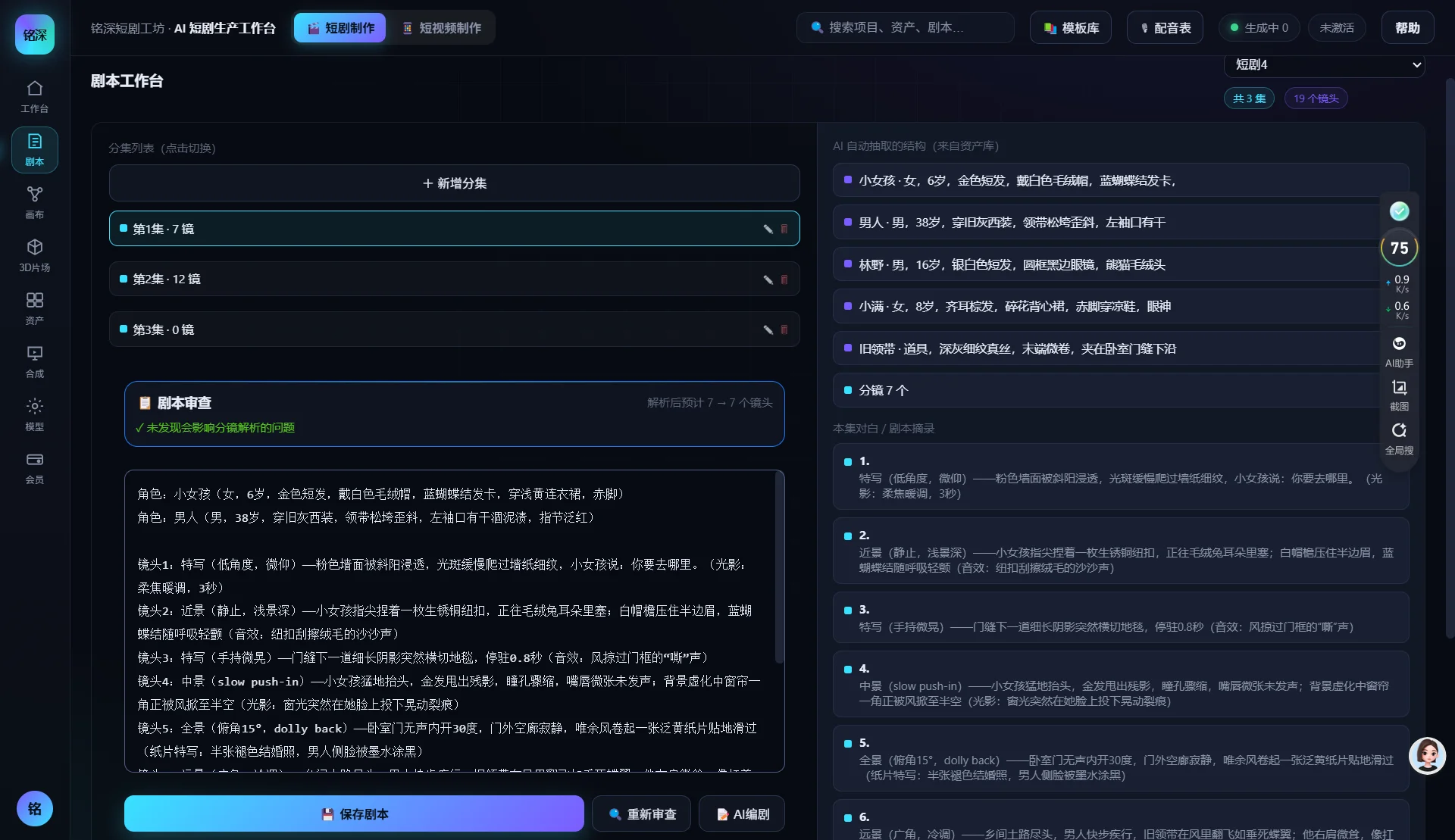Screen dimensions: 1455x840
Task: Click the 未激活 activation status pill
Action: click(1337, 28)
